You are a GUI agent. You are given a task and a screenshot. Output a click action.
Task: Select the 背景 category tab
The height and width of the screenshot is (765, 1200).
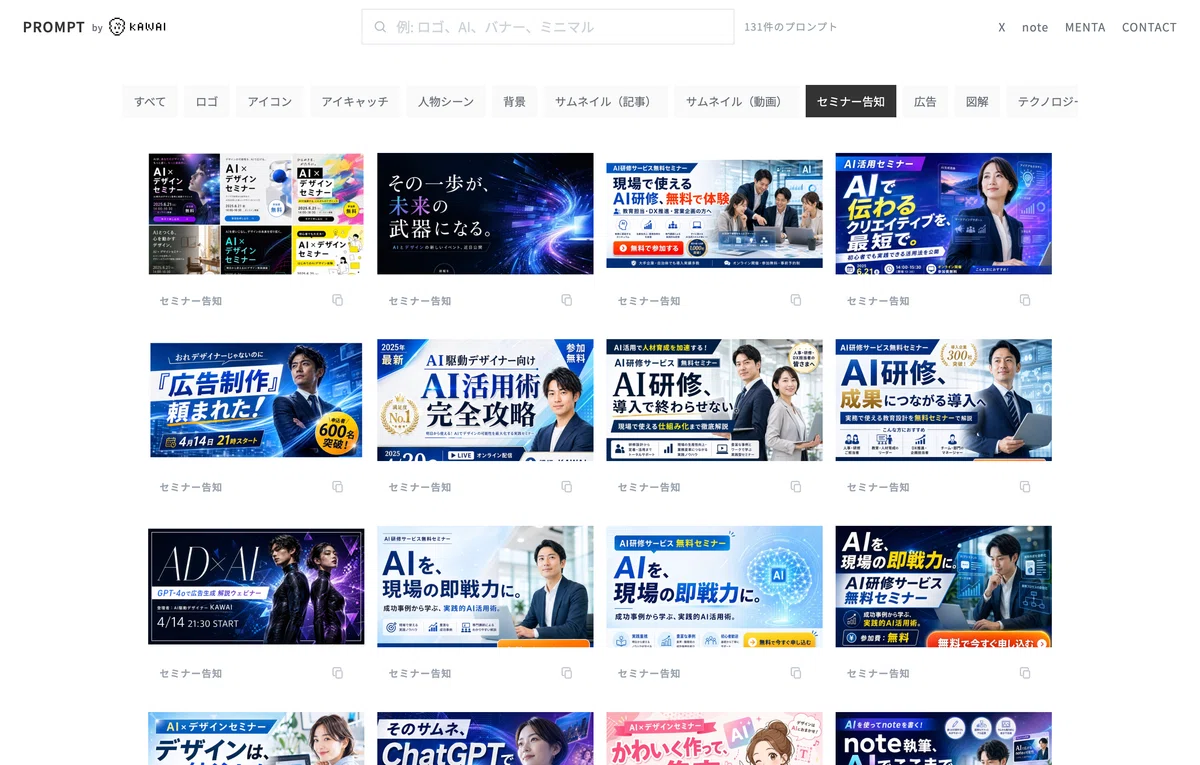515,101
